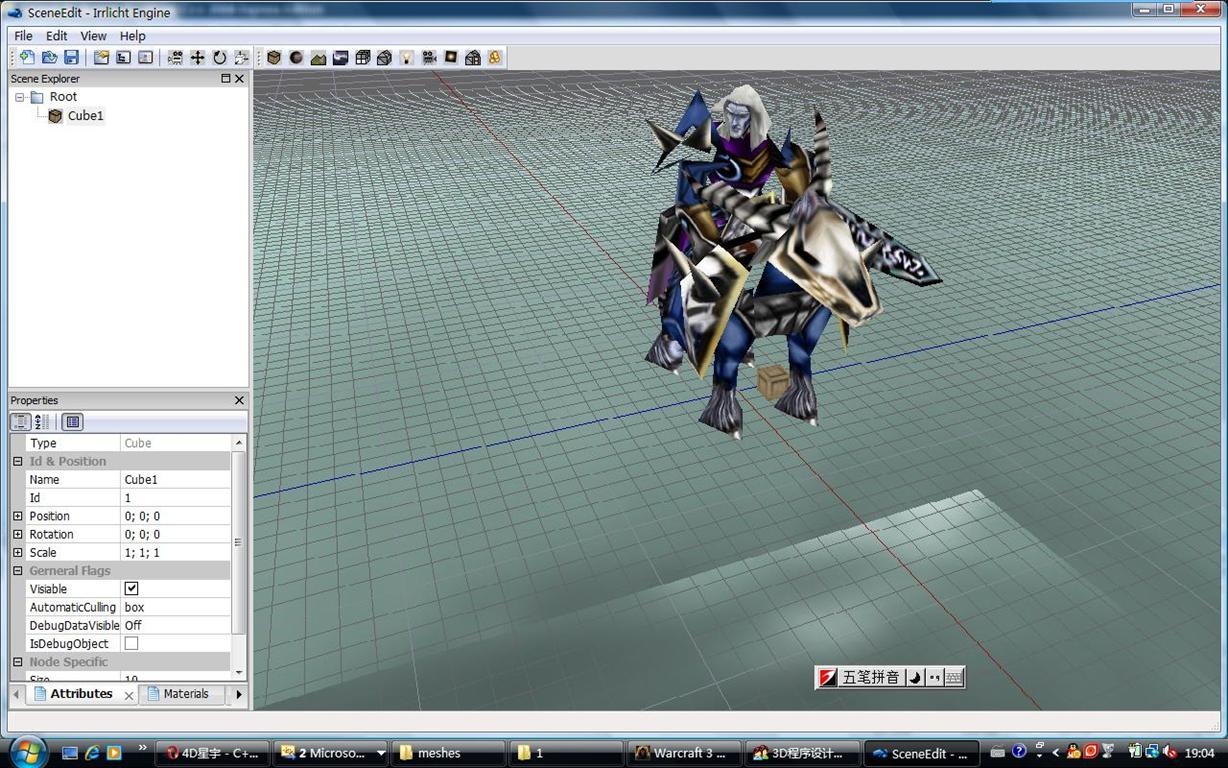Click the properties scroll-up arrow
This screenshot has height=768, width=1228.
238,442
